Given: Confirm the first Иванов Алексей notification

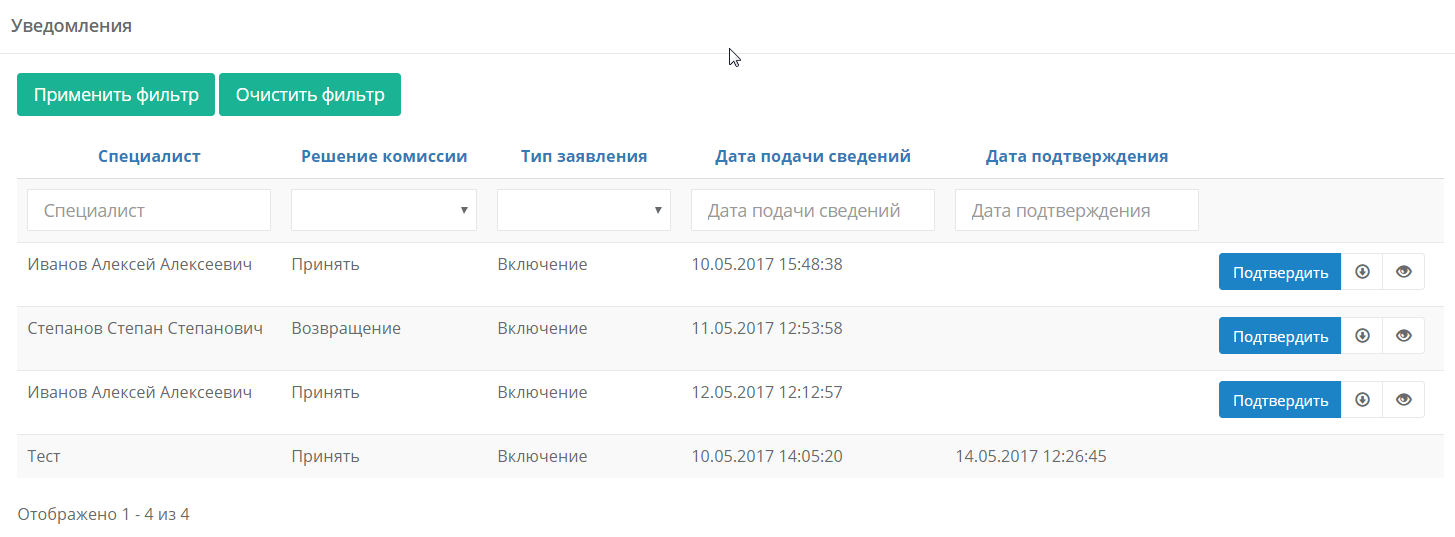Looking at the screenshot, I should pos(1280,272).
